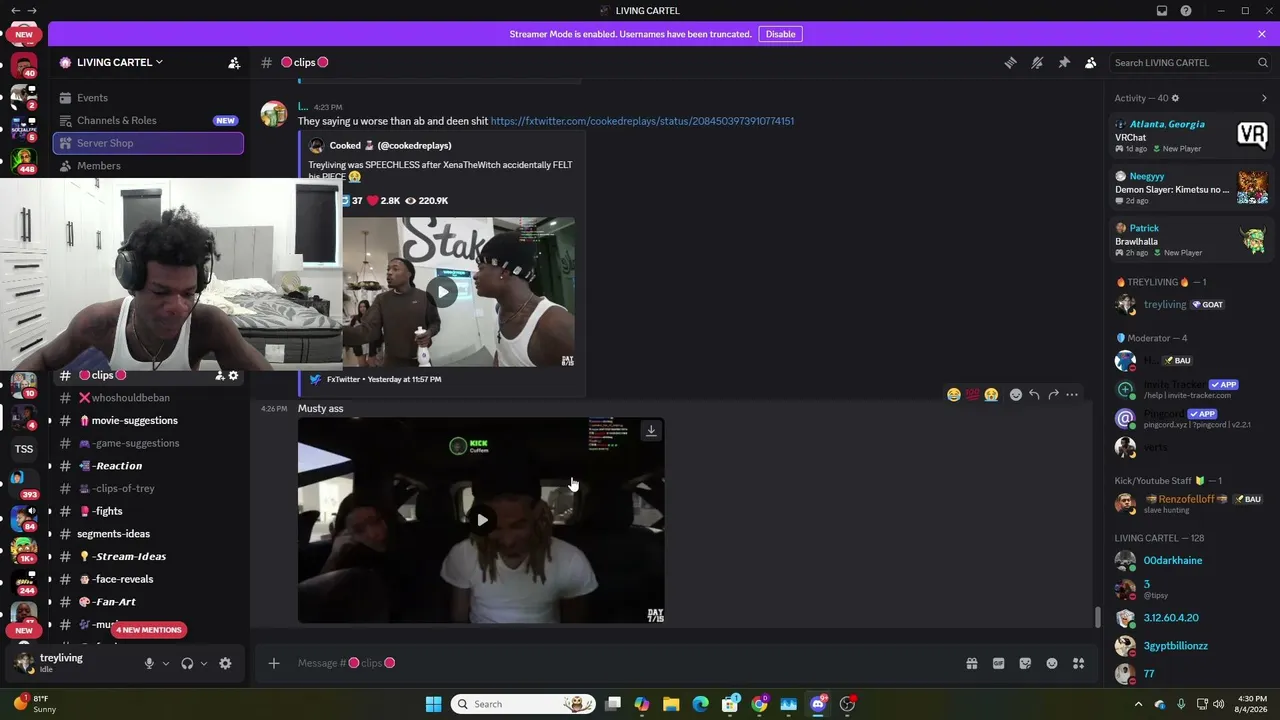Jump to 4 NEW MENTIONS

pyautogui.click(x=149, y=630)
